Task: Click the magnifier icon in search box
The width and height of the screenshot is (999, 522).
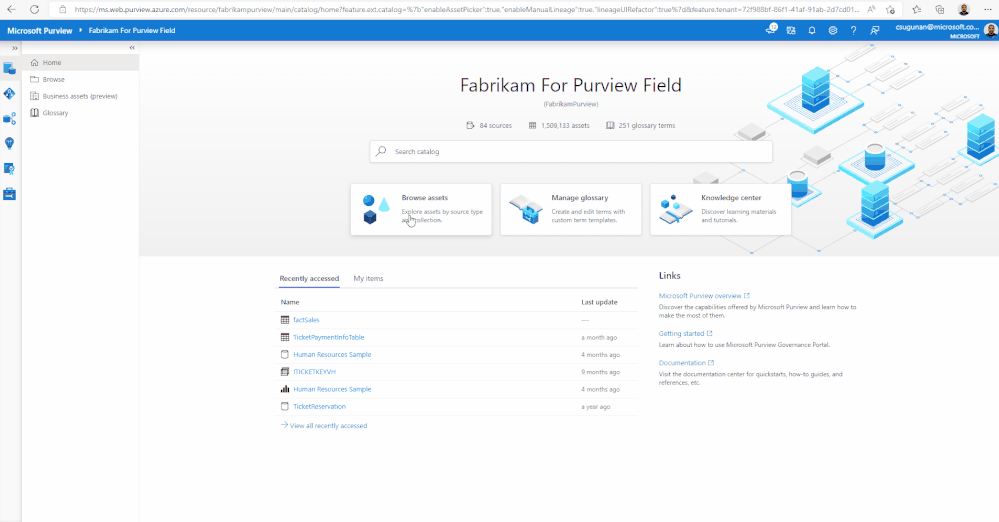Action: click(381, 151)
